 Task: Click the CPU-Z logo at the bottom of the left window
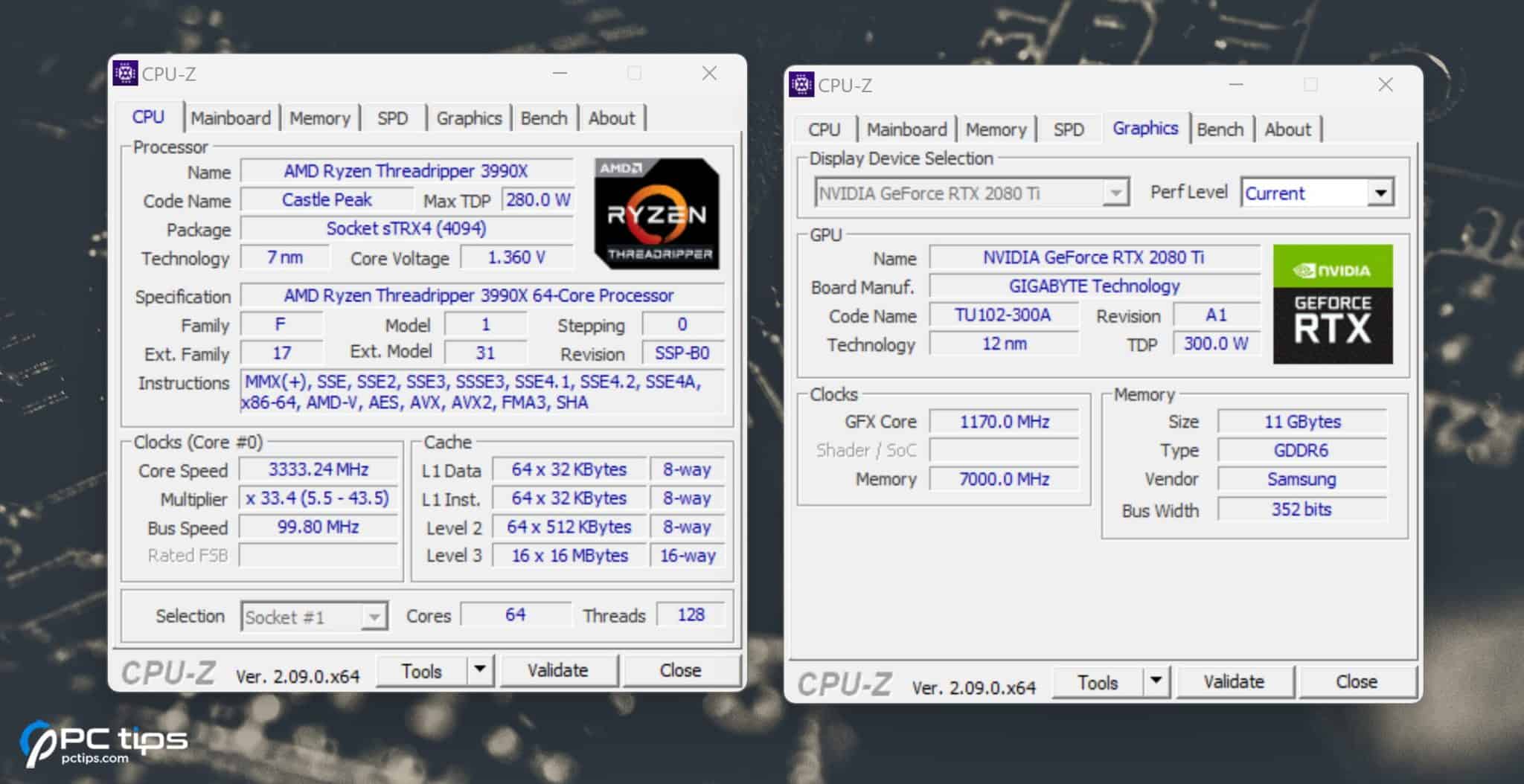168,672
